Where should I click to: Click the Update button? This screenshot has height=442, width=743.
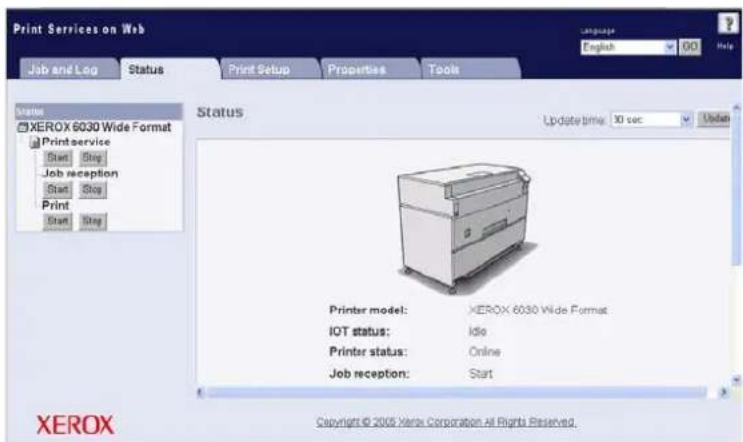pos(714,119)
